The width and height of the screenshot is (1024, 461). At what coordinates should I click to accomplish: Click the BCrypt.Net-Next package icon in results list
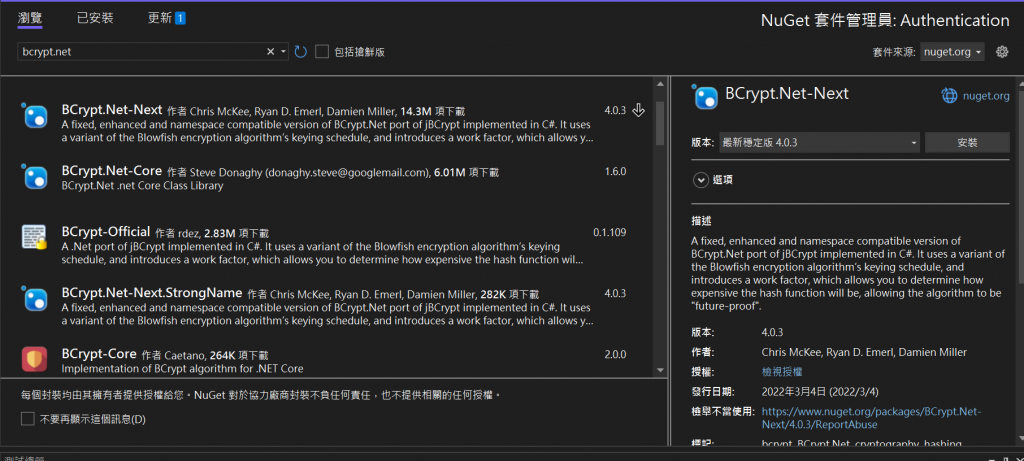pyautogui.click(x=35, y=116)
